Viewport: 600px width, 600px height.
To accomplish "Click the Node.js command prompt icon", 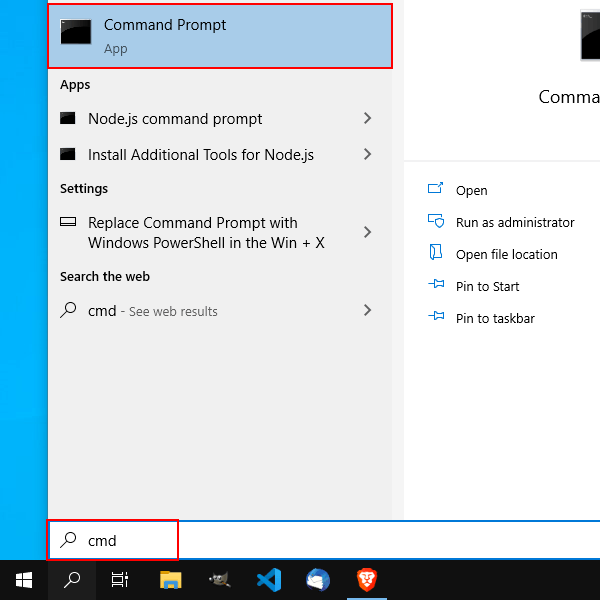I will tap(68, 118).
